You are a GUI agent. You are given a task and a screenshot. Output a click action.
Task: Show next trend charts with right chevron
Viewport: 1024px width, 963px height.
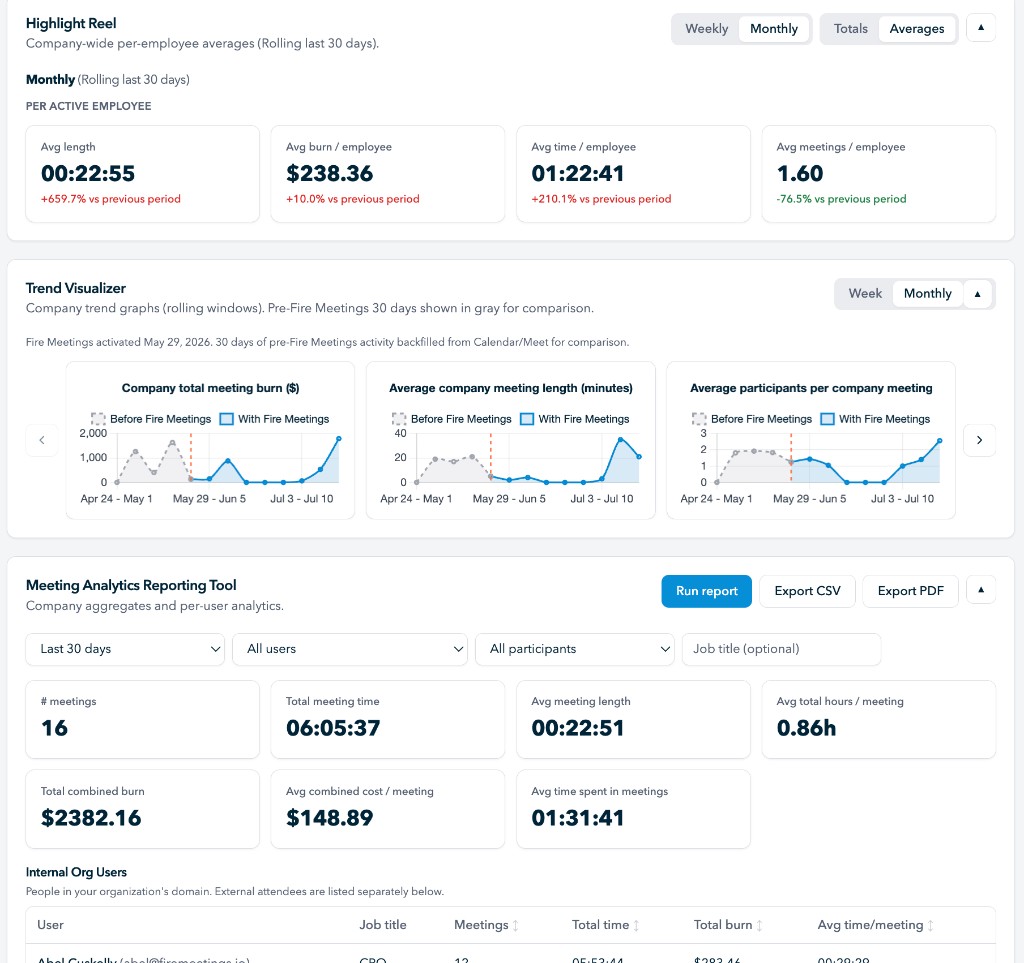(979, 440)
